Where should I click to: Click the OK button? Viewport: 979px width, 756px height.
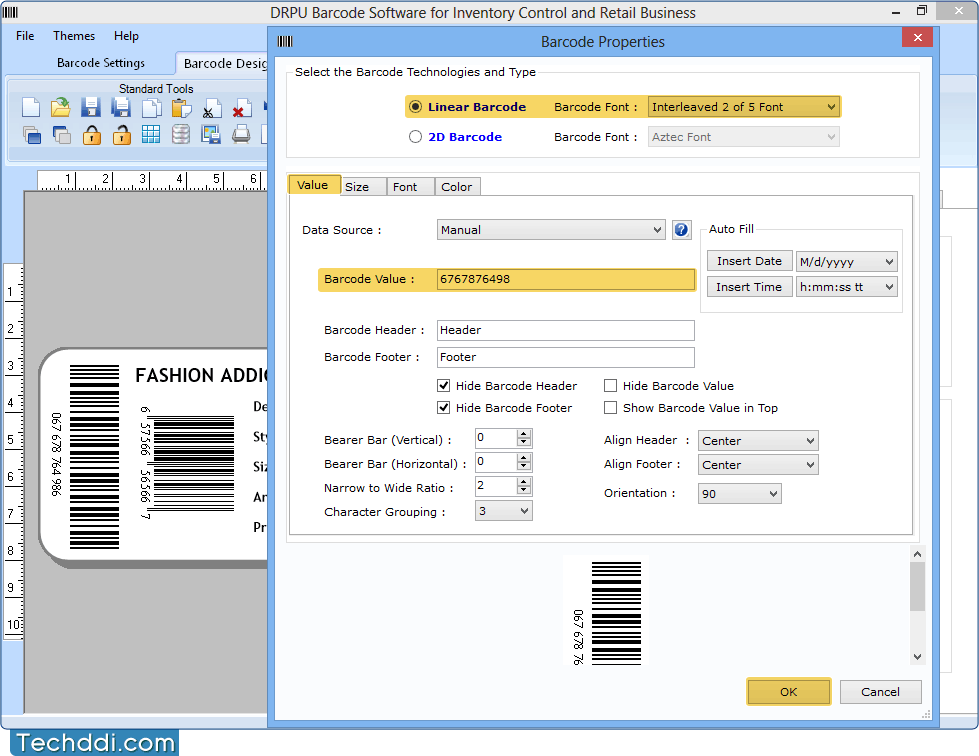point(789,692)
